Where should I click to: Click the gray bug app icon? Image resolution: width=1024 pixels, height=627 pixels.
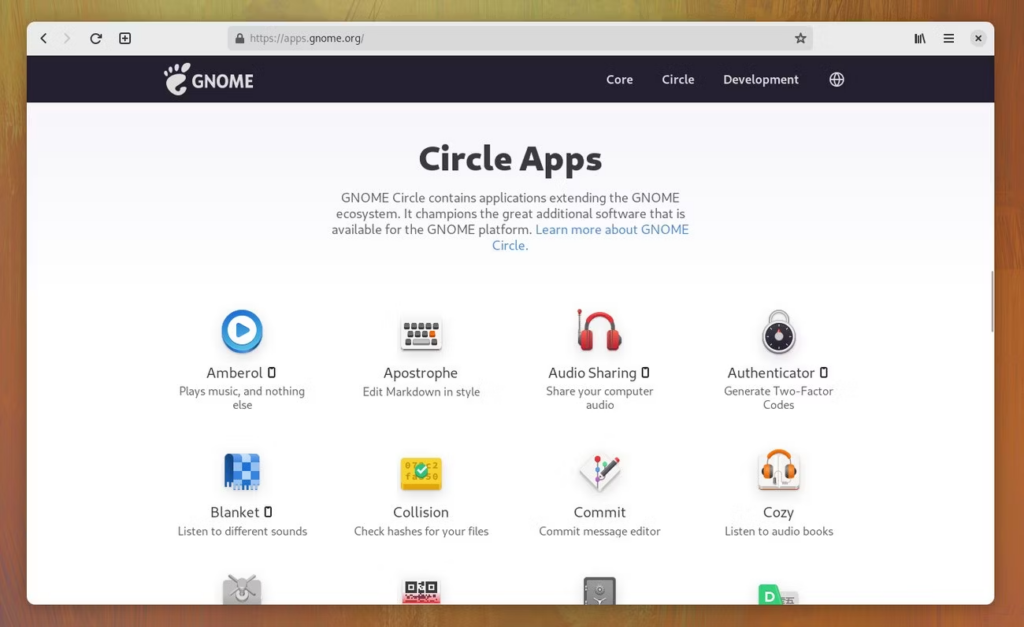click(242, 589)
